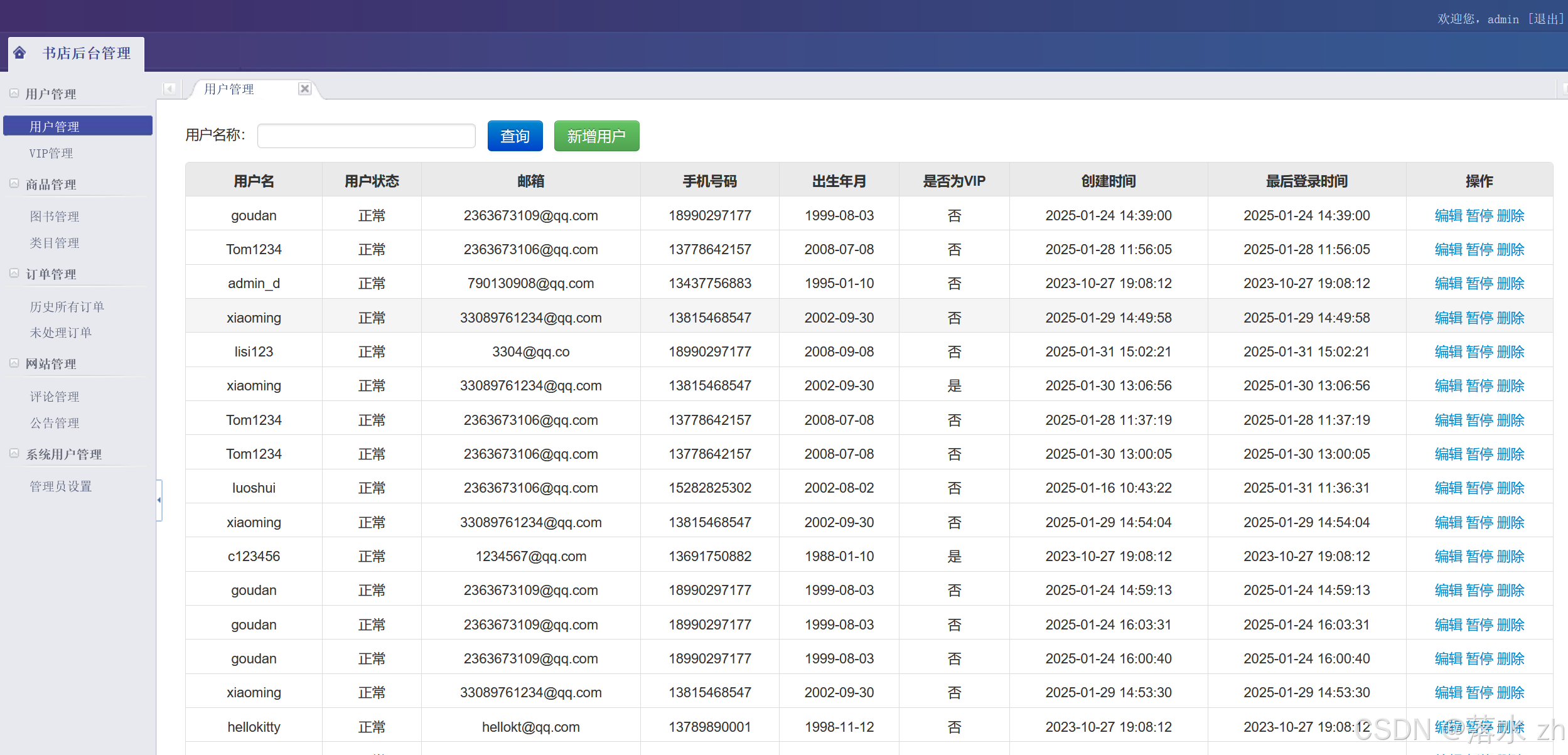Collapse the 订单管理 sidebar section
The height and width of the screenshot is (755, 1568).
click(14, 274)
